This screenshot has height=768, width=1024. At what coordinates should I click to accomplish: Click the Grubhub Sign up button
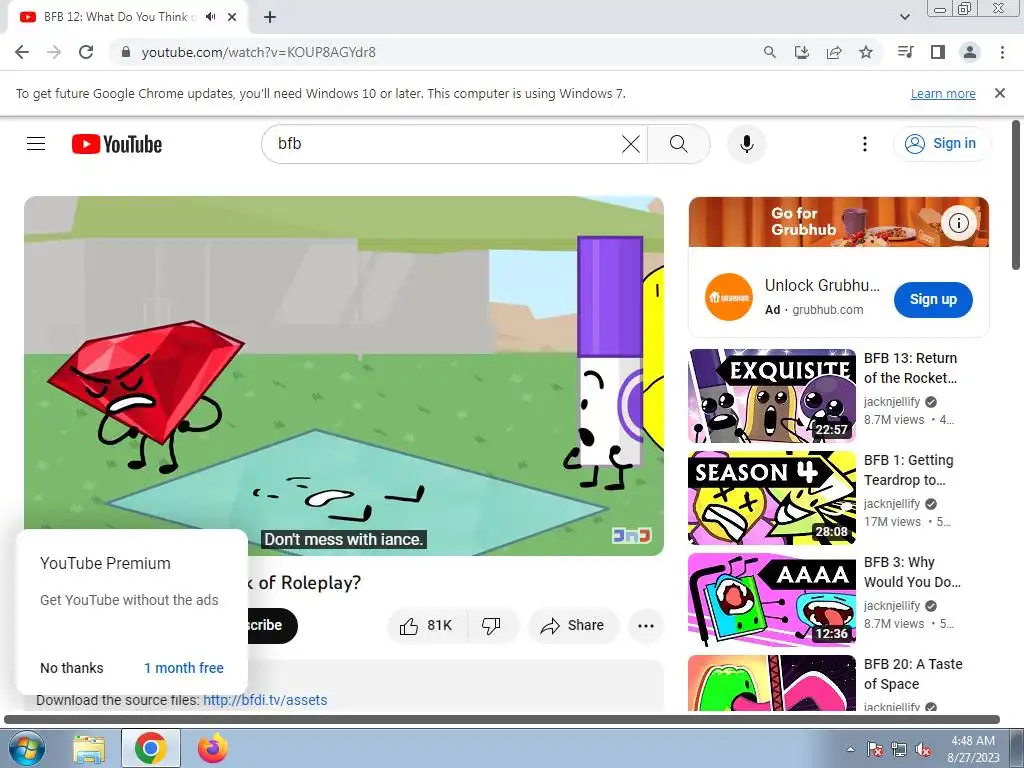[933, 299]
